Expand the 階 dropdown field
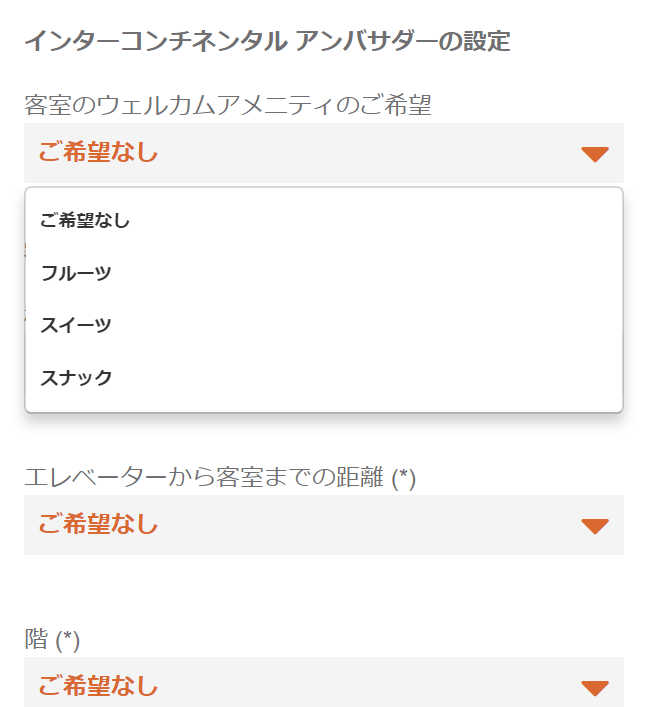The width and height of the screenshot is (653, 707). (x=323, y=685)
